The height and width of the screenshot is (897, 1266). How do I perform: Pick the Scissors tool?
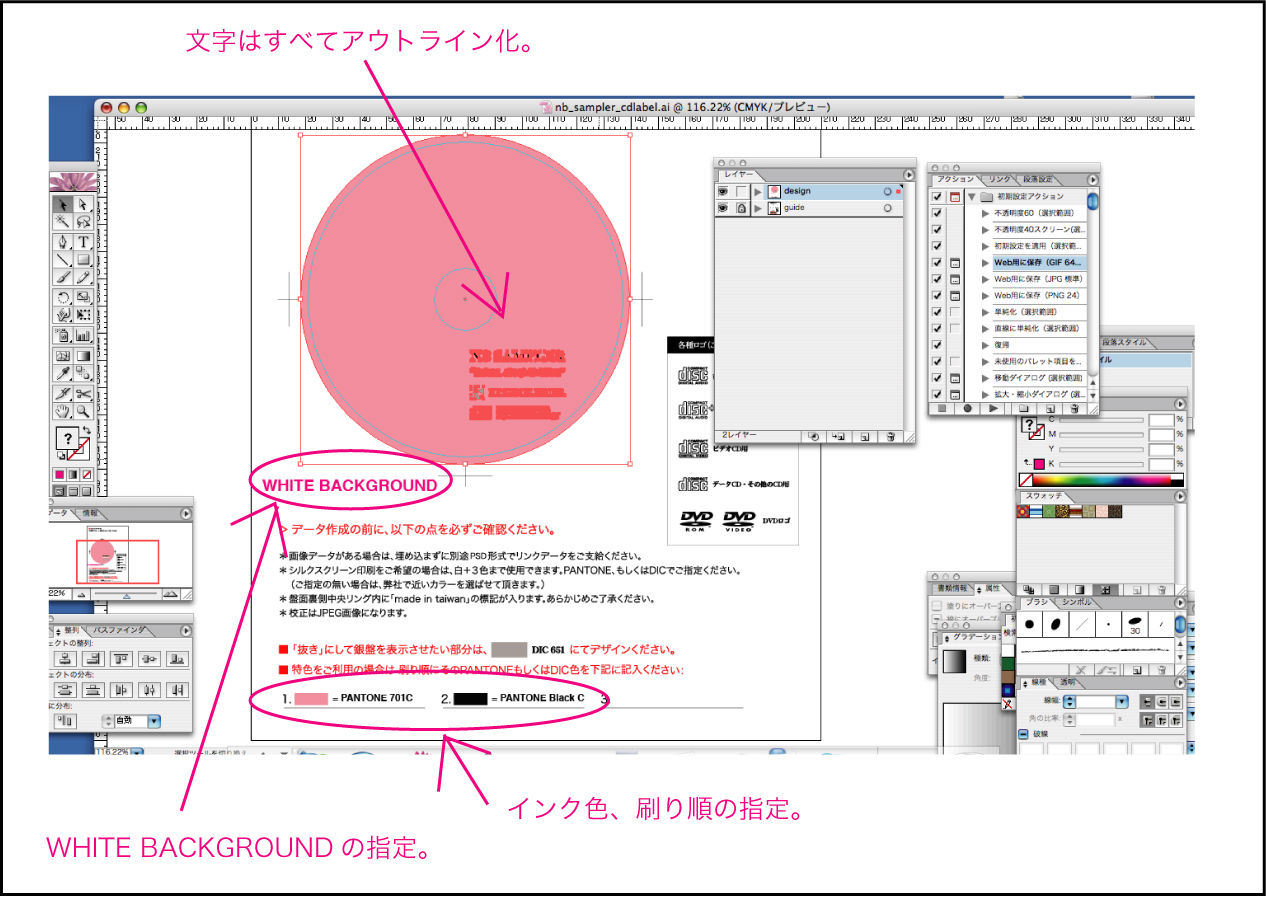[x=83, y=393]
